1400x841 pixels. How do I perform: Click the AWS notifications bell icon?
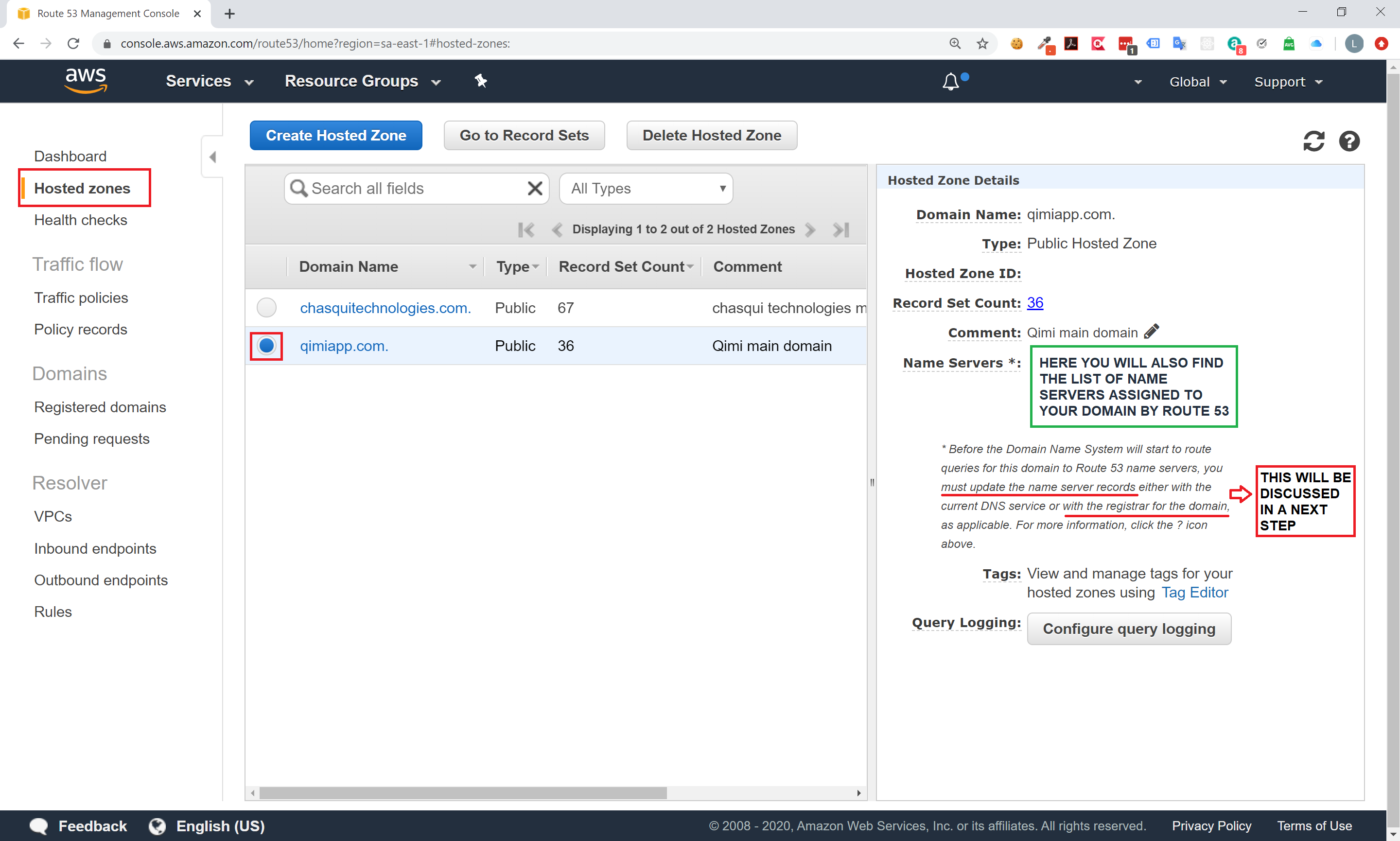click(x=950, y=82)
